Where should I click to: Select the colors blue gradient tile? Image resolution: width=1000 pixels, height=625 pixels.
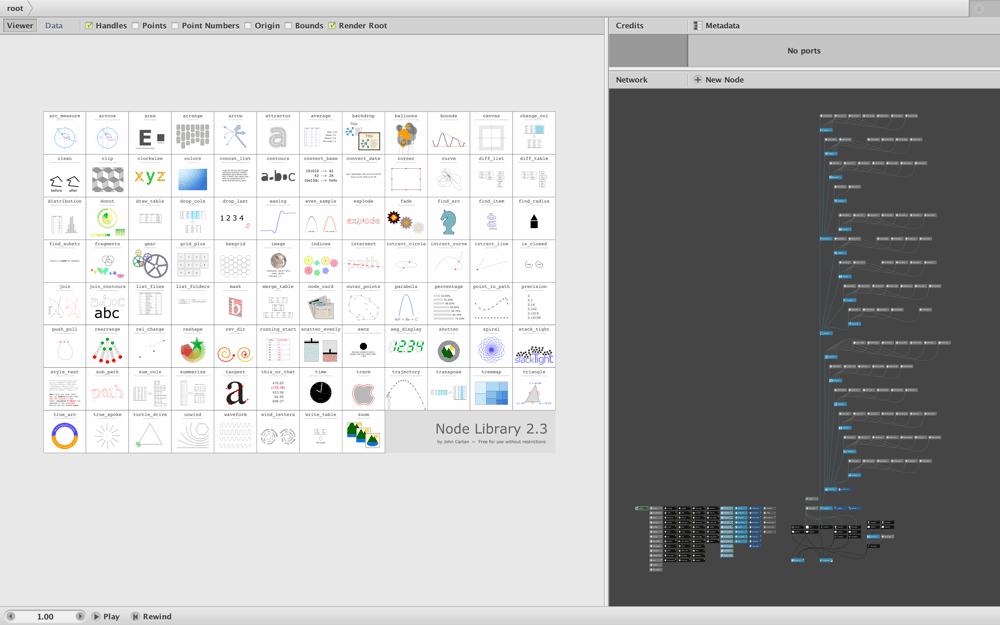pyautogui.click(x=193, y=176)
